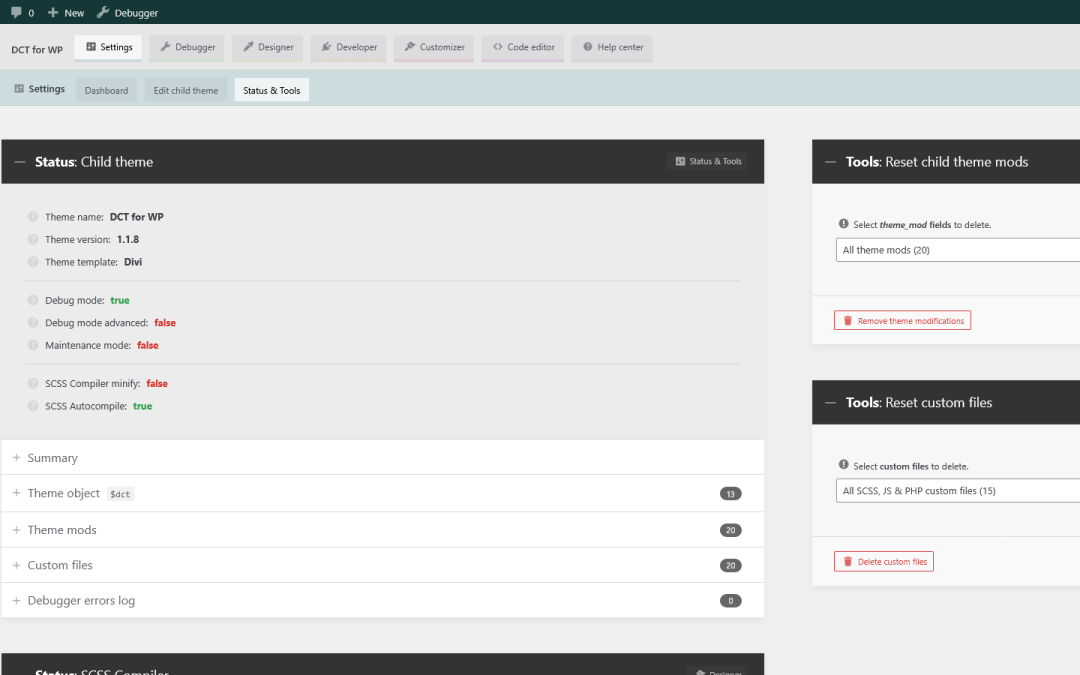This screenshot has height=675, width=1080.
Task: Click the Settings sub-bar grid icon
Action: click(19, 89)
